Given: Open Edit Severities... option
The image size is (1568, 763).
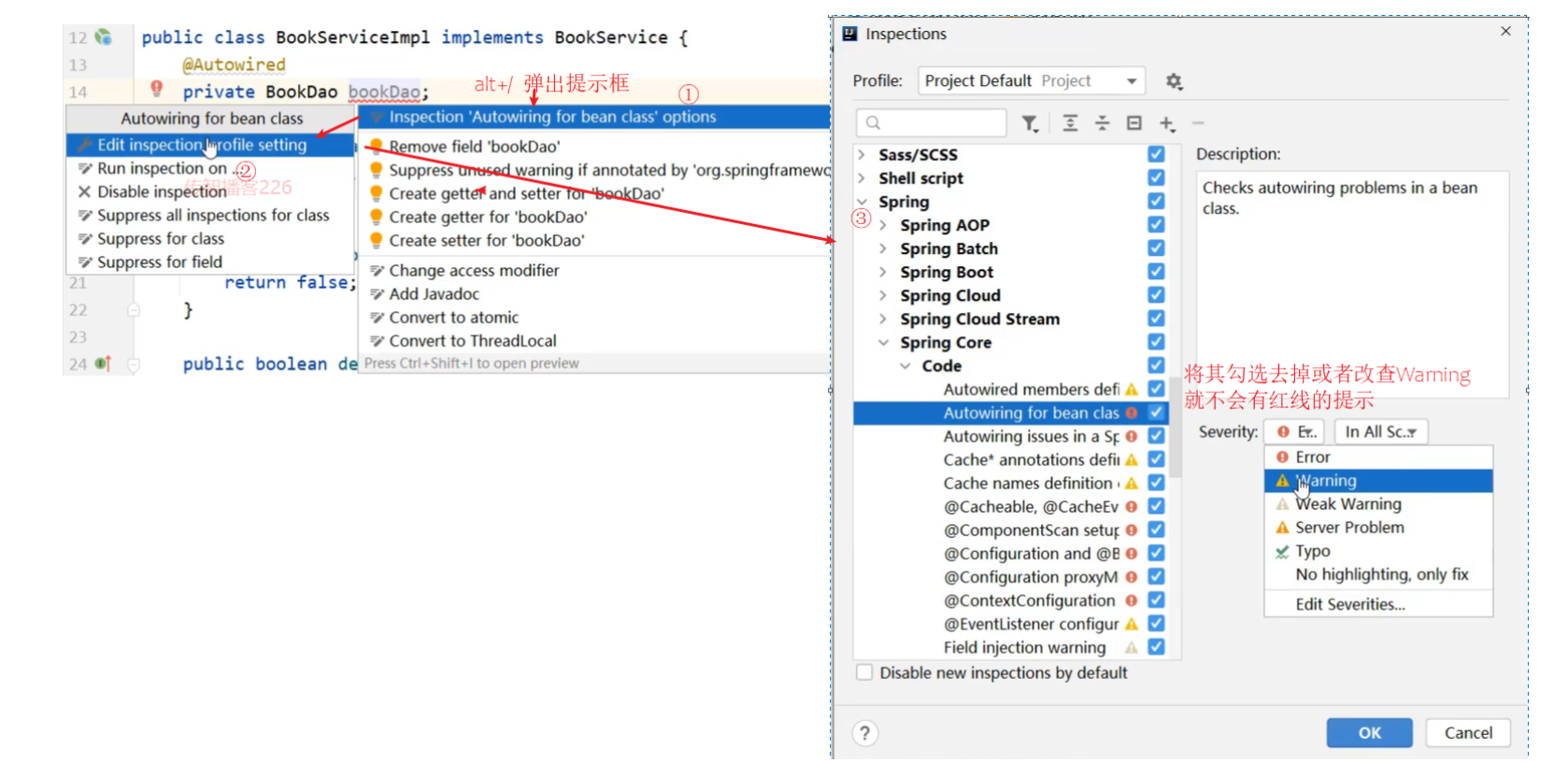Looking at the screenshot, I should point(1378,604).
